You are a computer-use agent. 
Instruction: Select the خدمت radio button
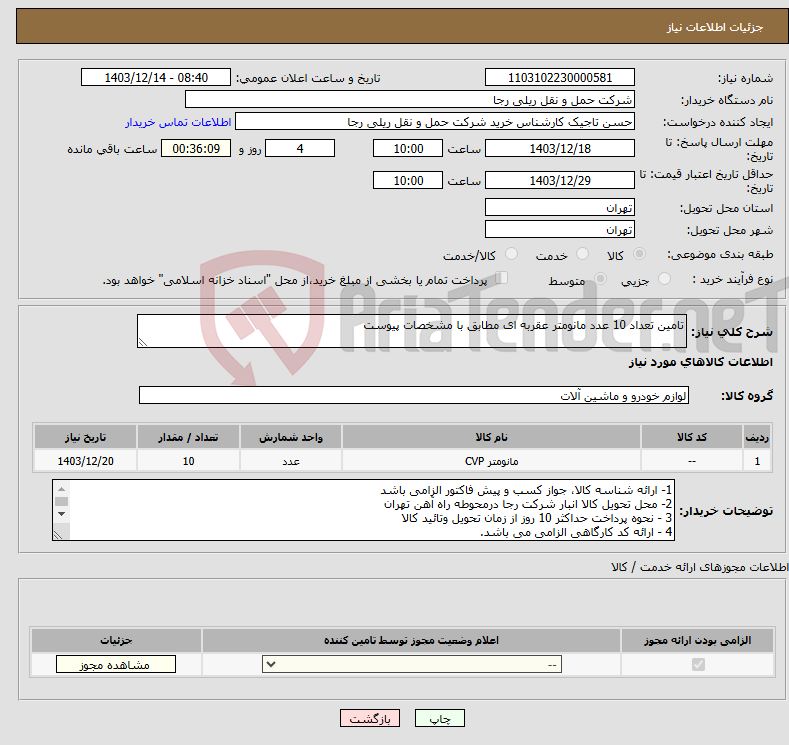point(582,254)
